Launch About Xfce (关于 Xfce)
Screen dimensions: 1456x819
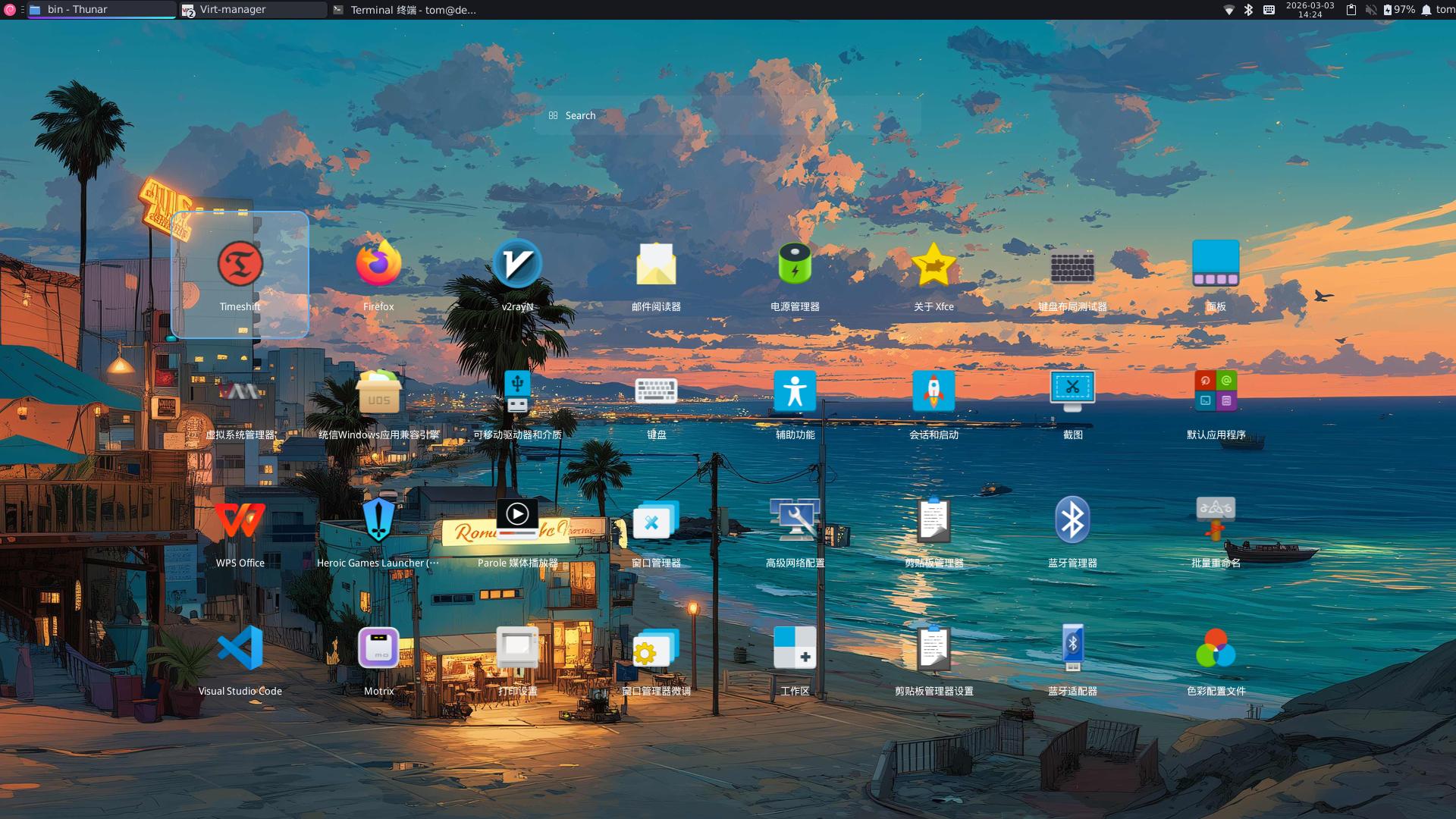tap(934, 265)
